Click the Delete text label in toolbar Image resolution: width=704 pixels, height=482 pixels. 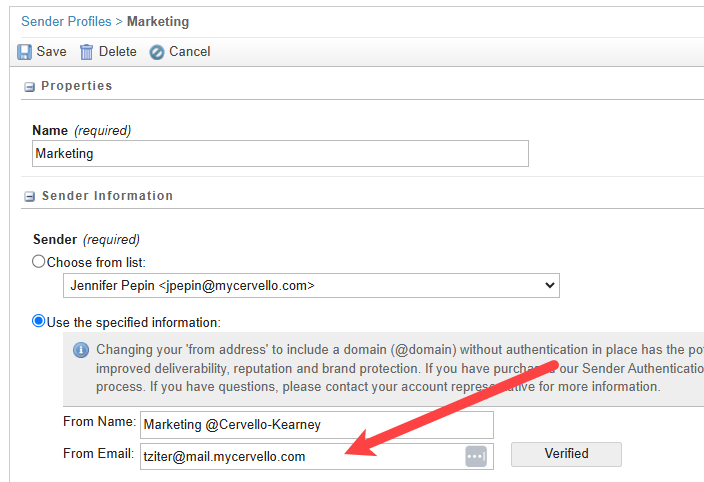point(117,52)
